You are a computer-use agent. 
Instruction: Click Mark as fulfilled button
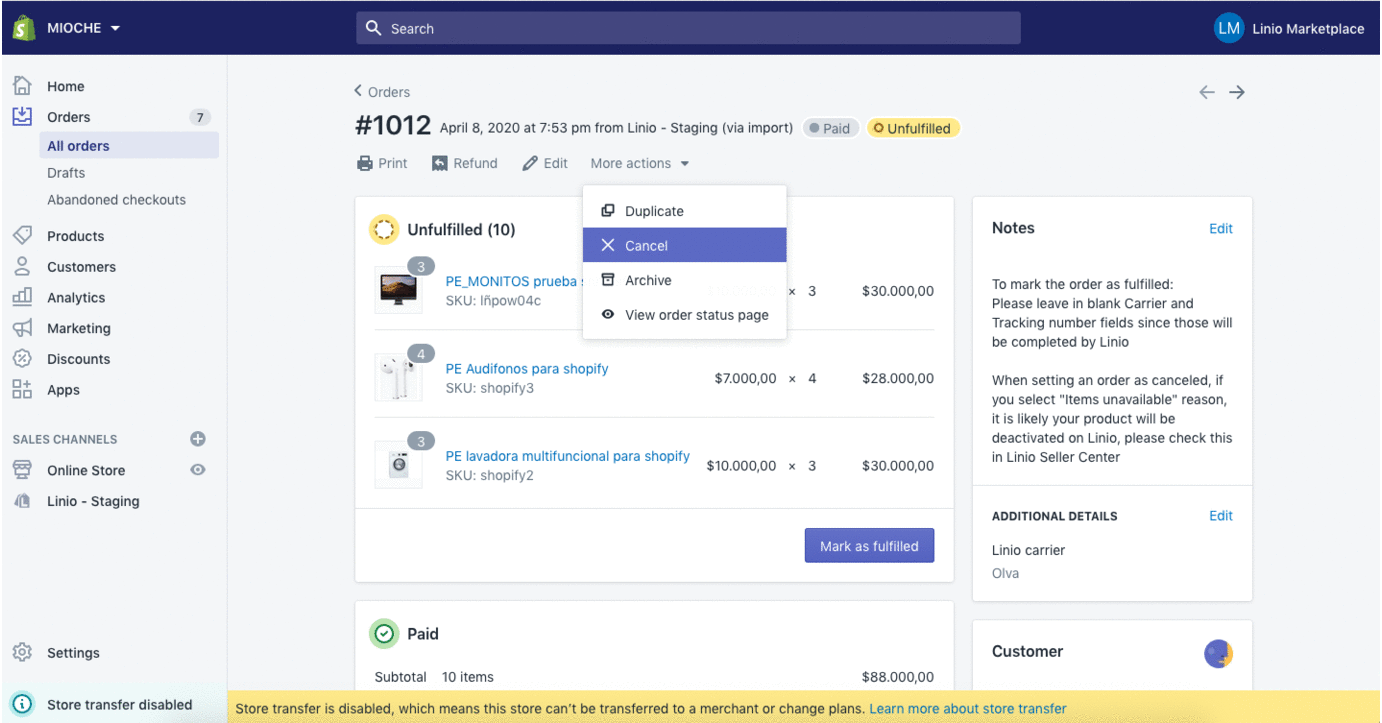click(869, 546)
